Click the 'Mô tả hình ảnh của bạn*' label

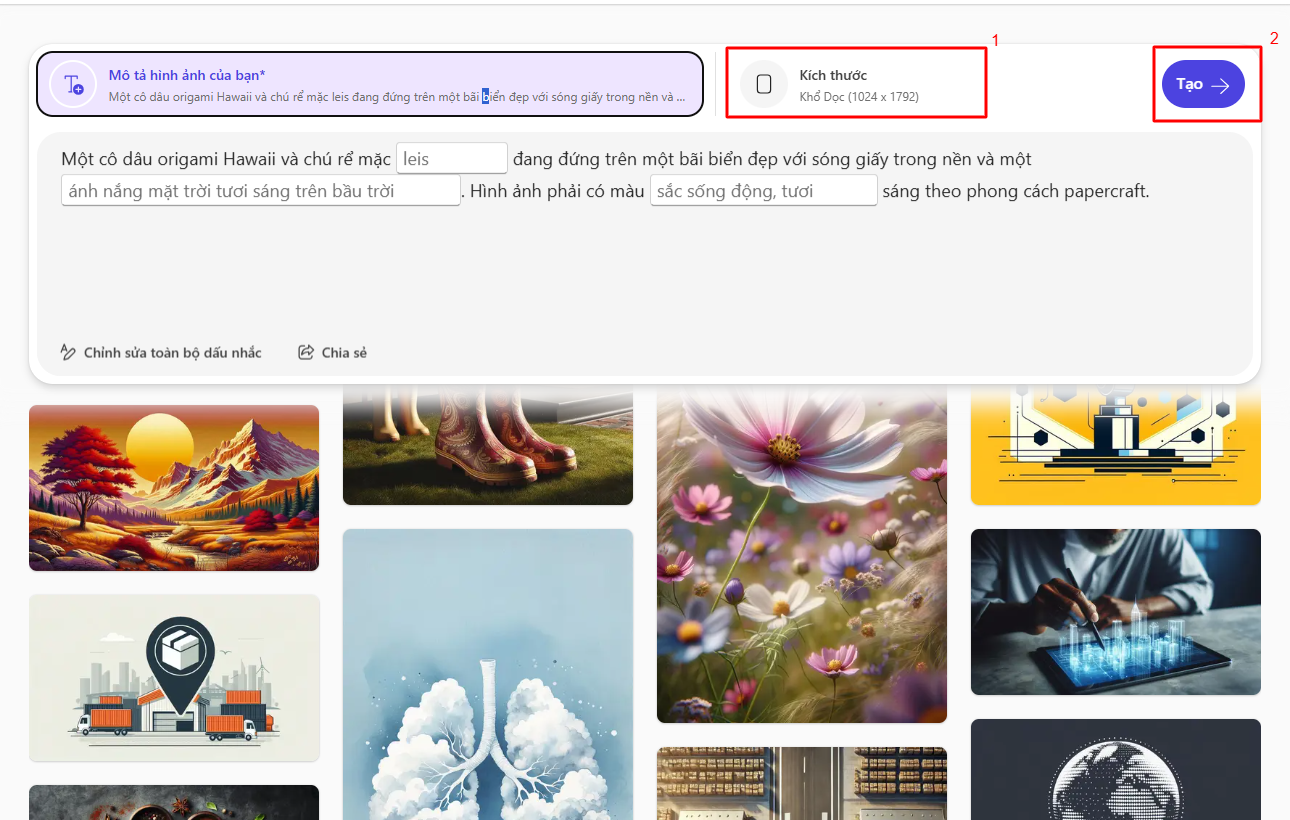pyautogui.click(x=187, y=75)
